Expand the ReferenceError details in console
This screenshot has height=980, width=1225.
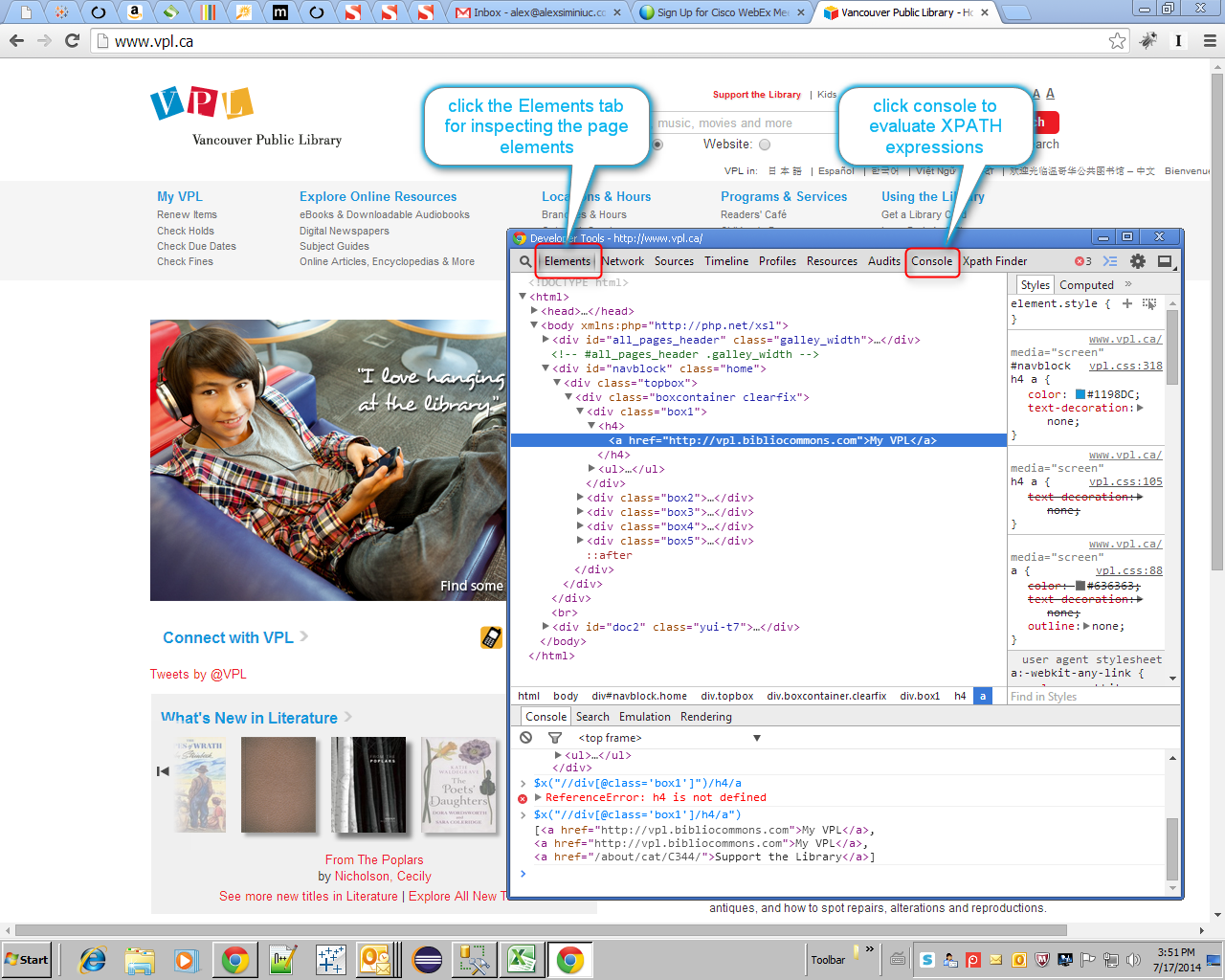(x=538, y=797)
